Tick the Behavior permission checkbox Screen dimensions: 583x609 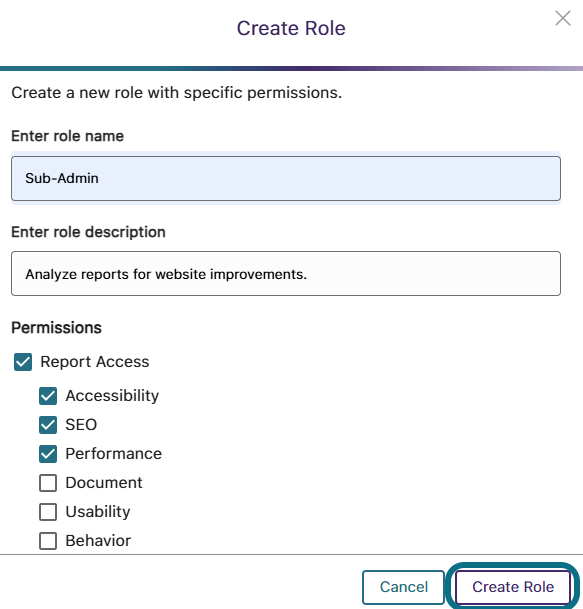(x=48, y=541)
